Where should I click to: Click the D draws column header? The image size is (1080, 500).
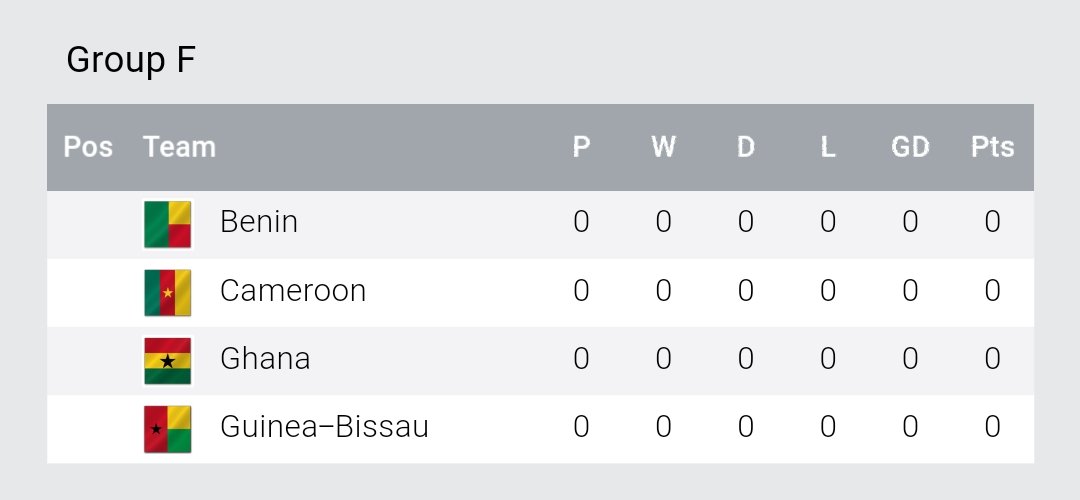pyautogui.click(x=746, y=148)
